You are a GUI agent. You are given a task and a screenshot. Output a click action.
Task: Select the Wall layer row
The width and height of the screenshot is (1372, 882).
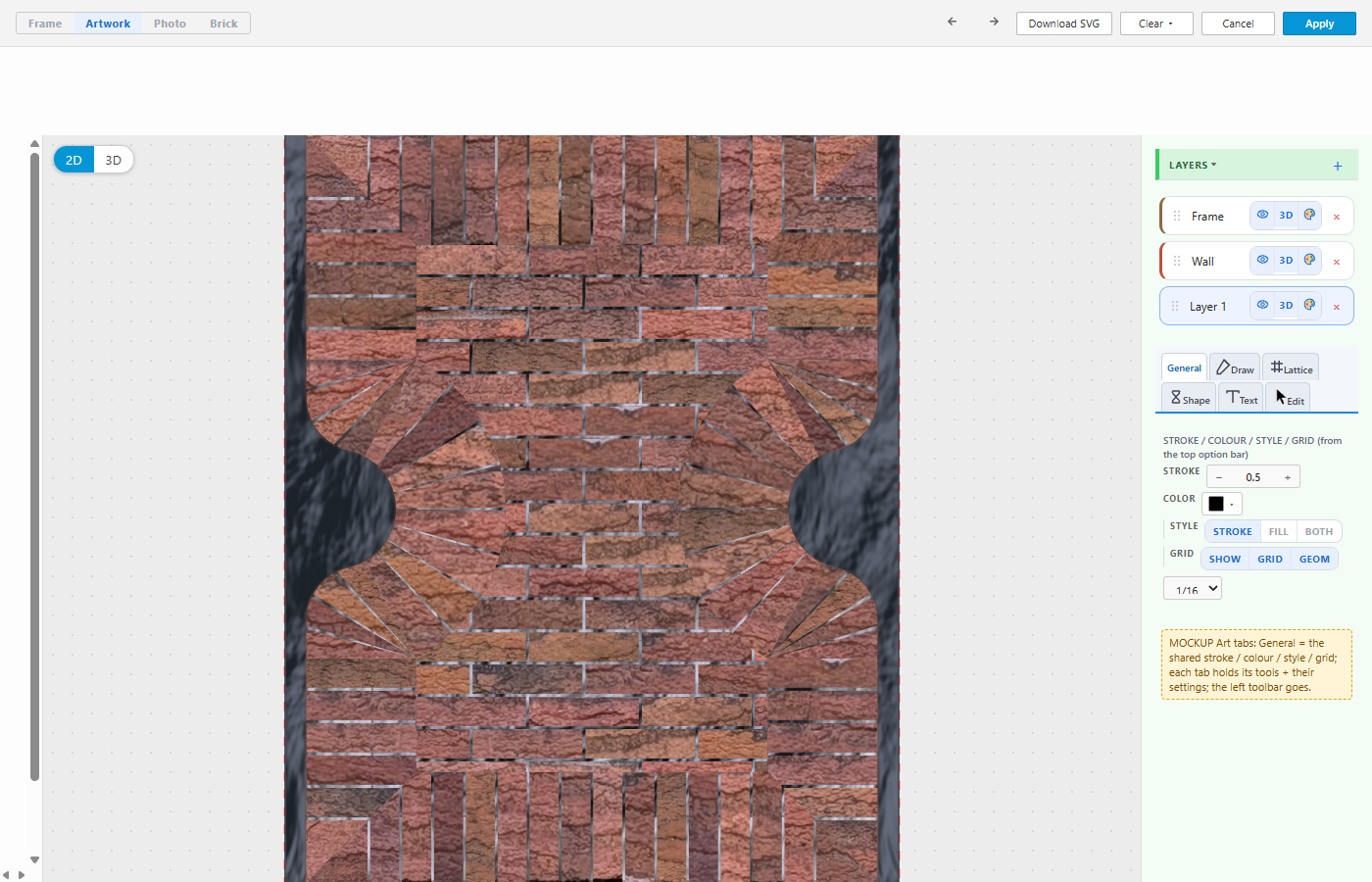tap(1256, 261)
